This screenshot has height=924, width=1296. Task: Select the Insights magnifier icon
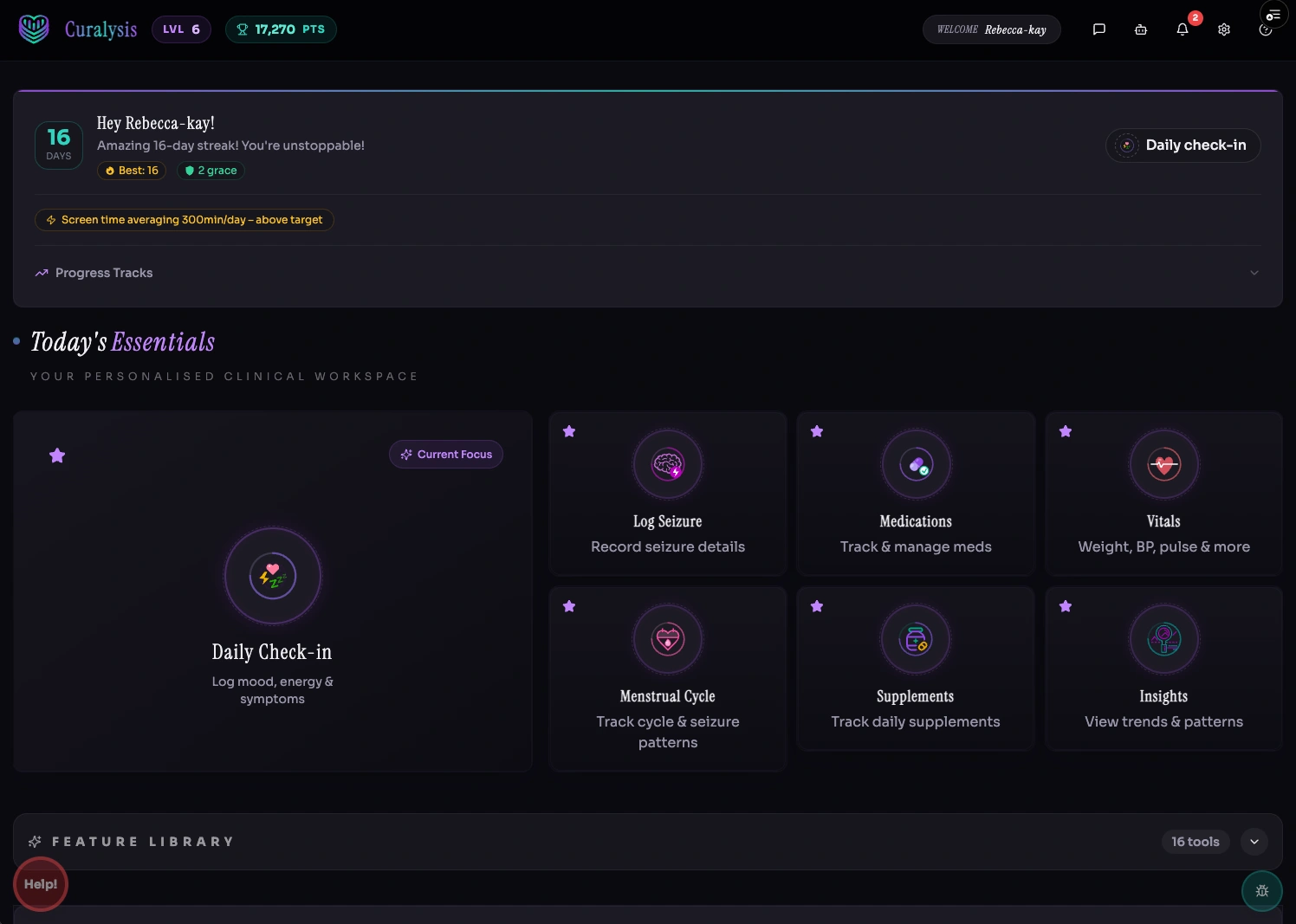click(1163, 639)
